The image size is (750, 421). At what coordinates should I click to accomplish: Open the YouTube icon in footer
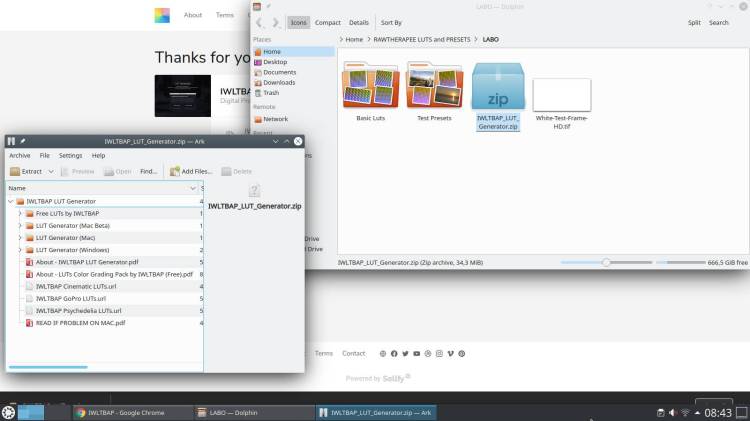tap(417, 354)
